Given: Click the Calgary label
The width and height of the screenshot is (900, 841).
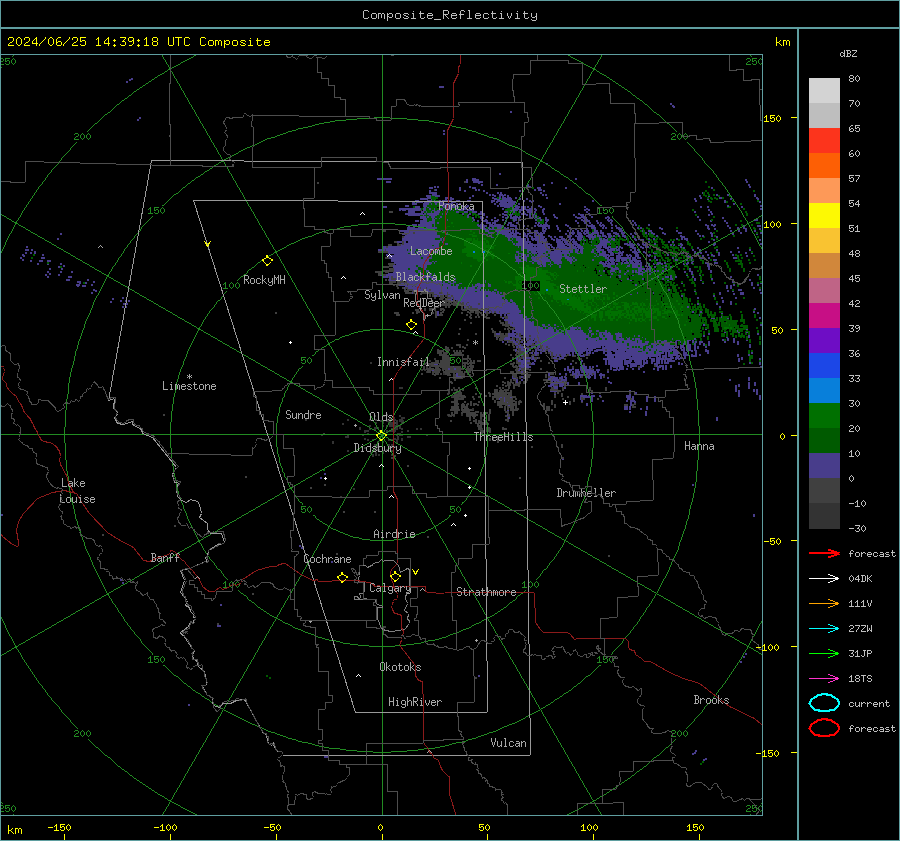Looking at the screenshot, I should click(390, 588).
